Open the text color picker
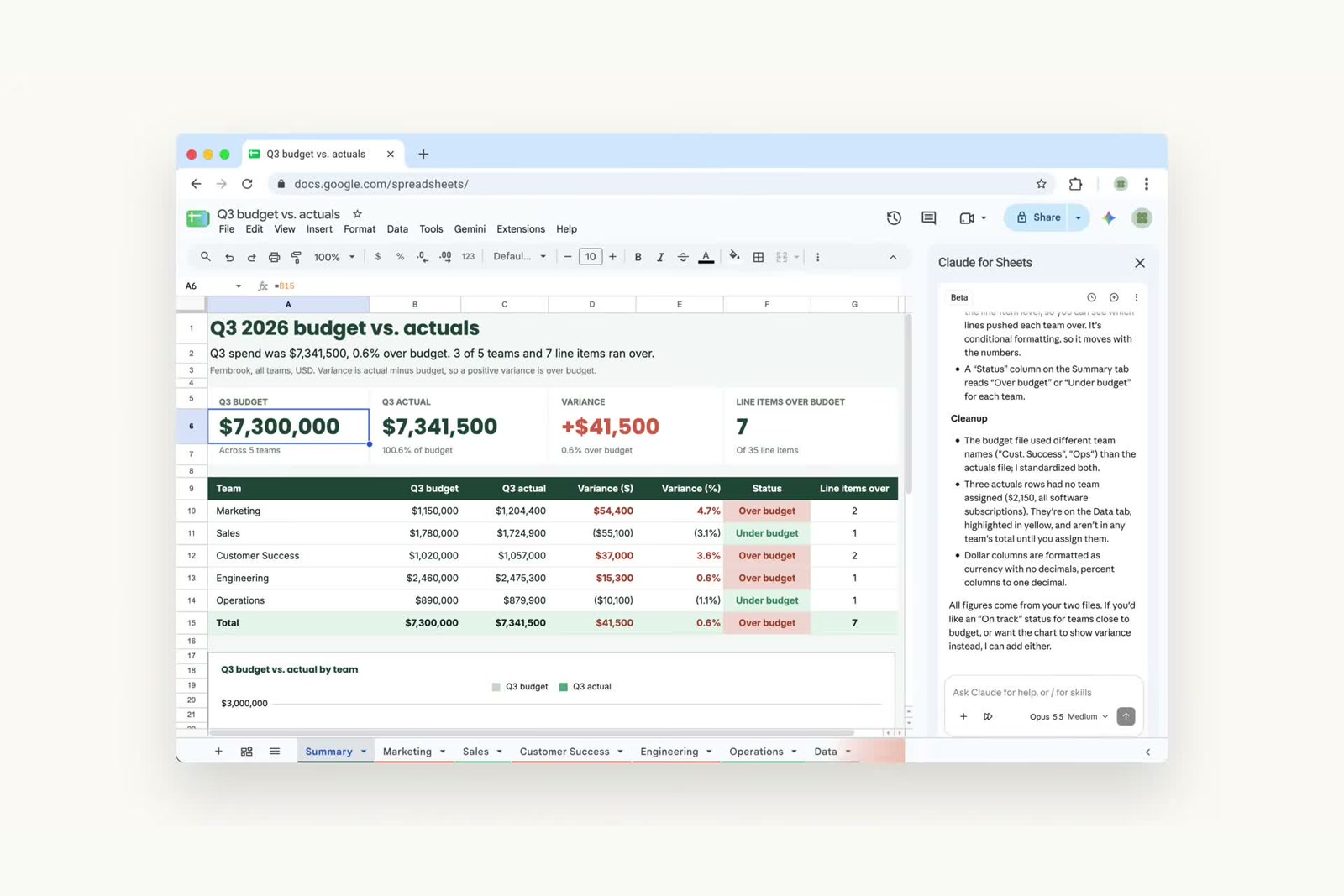The height and width of the screenshot is (896, 1344). (706, 257)
